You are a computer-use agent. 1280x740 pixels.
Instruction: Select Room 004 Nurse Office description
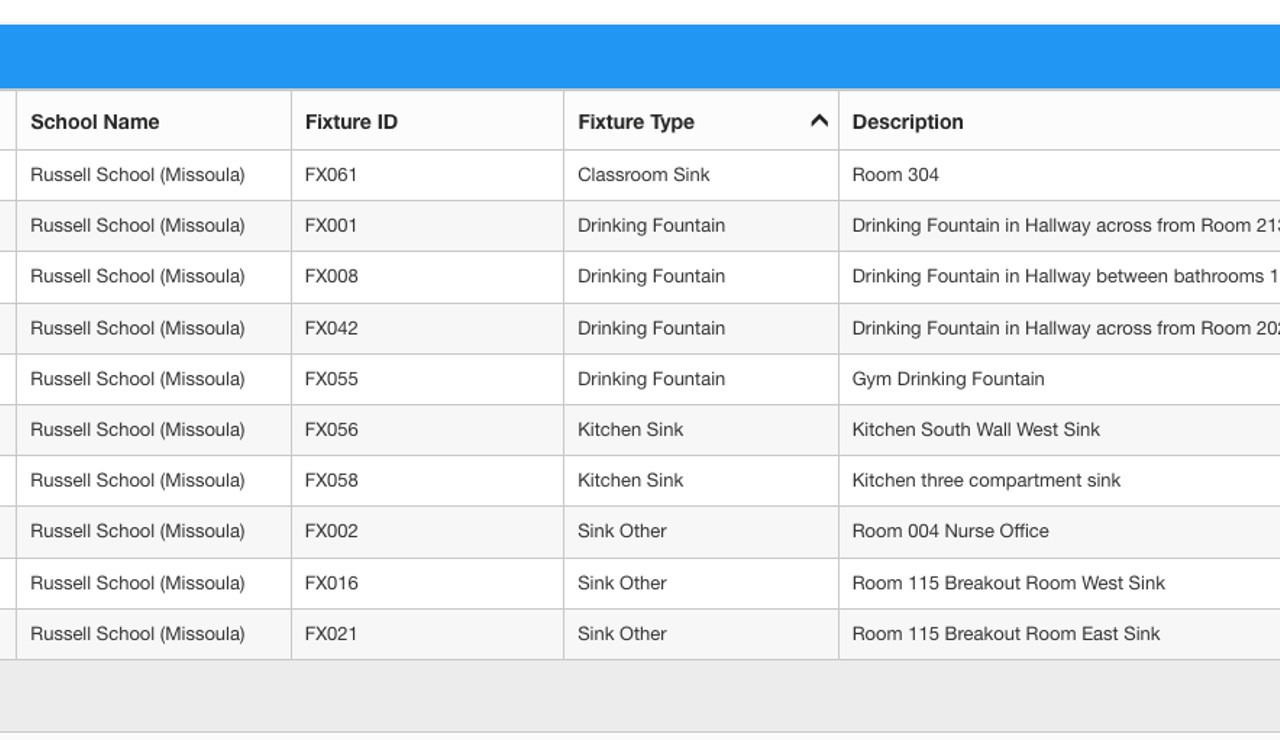(x=950, y=532)
